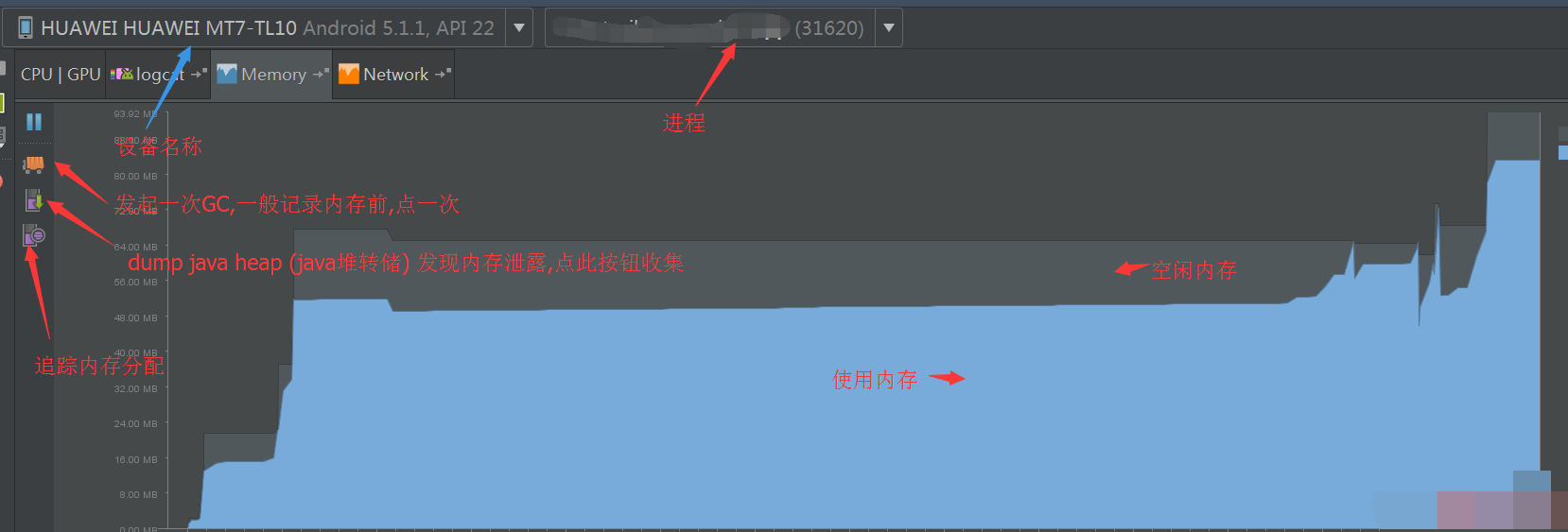Initiate GC with the garbage truck icon
The width and height of the screenshot is (1568, 532).
34,164
